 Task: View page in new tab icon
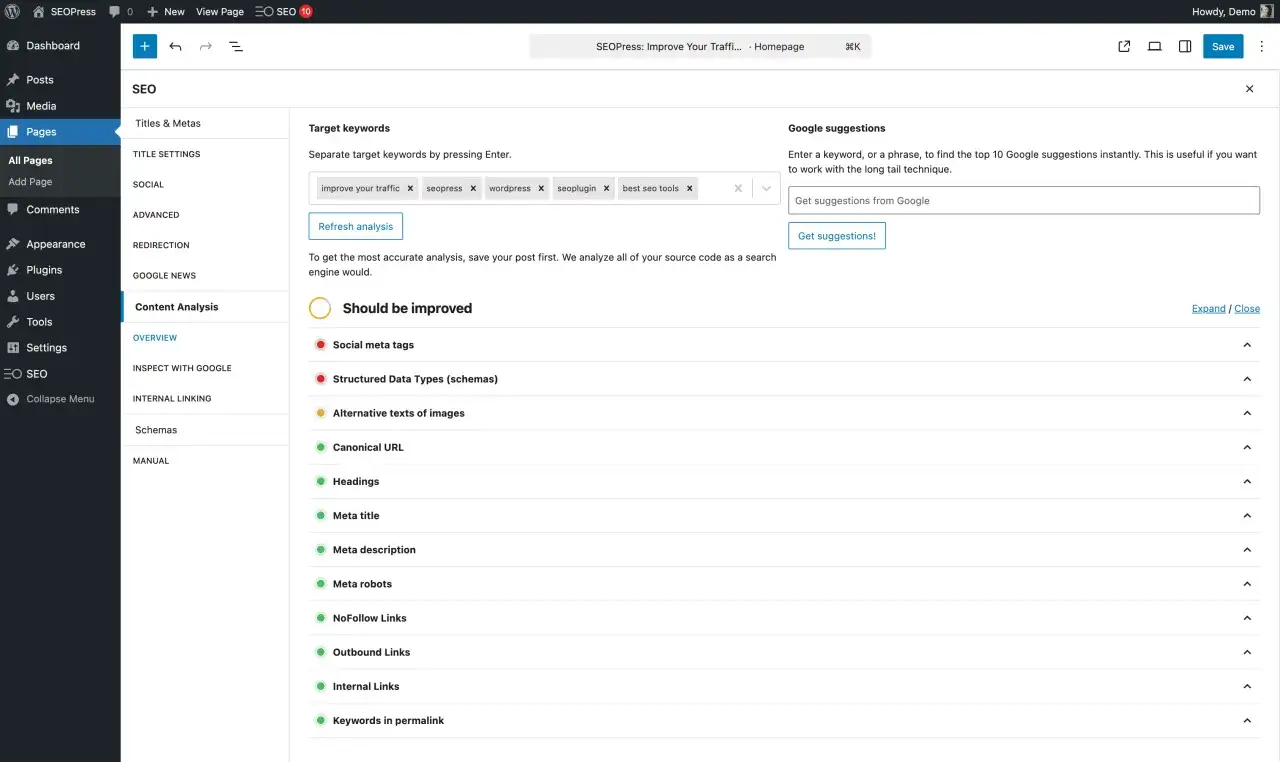coord(1124,46)
